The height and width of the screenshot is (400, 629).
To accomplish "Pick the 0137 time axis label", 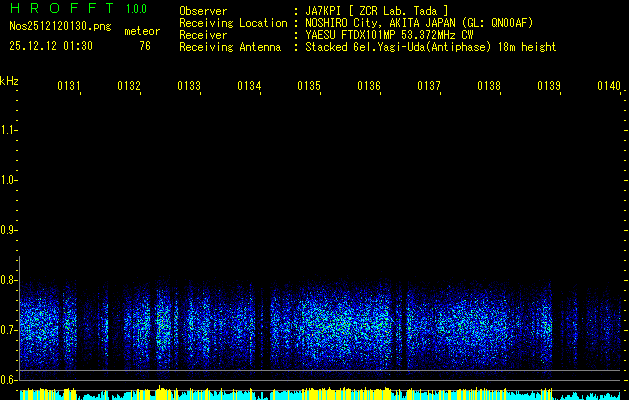I will (429, 87).
